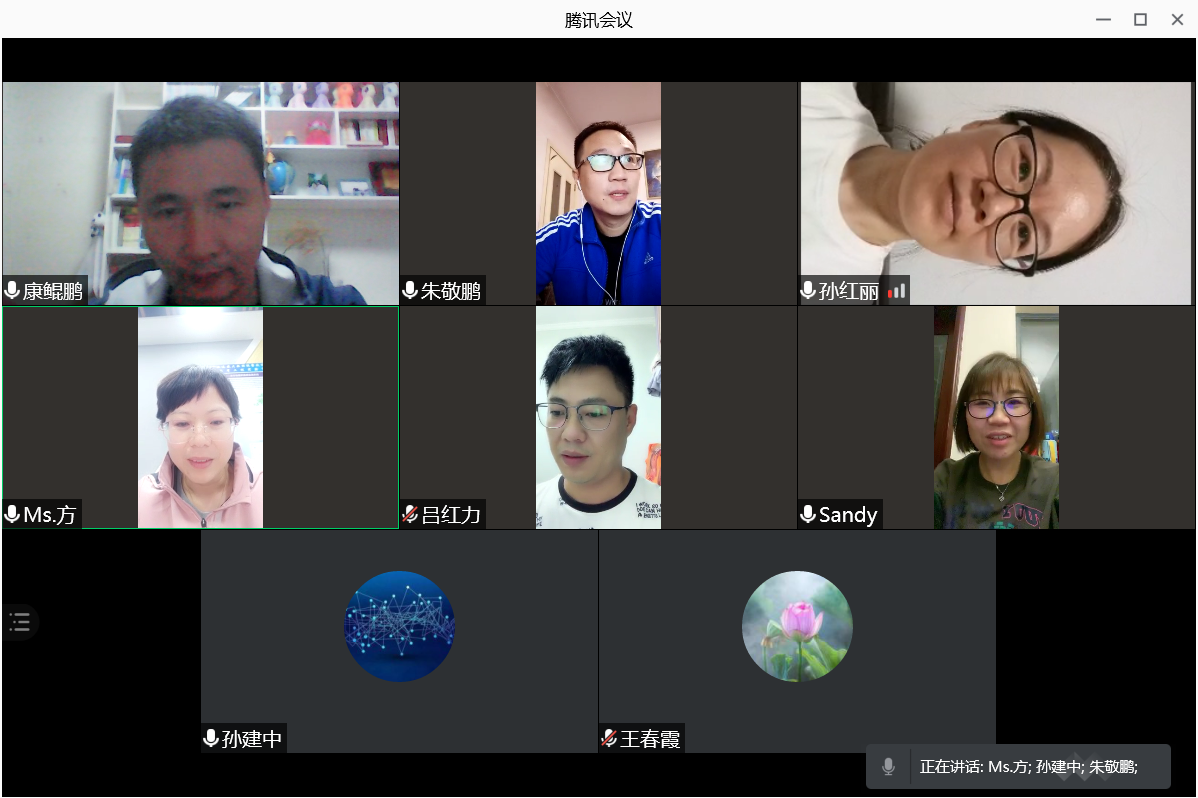Click the 正在讲话 speaker status text
This screenshot has width=1198, height=798.
(1029, 767)
